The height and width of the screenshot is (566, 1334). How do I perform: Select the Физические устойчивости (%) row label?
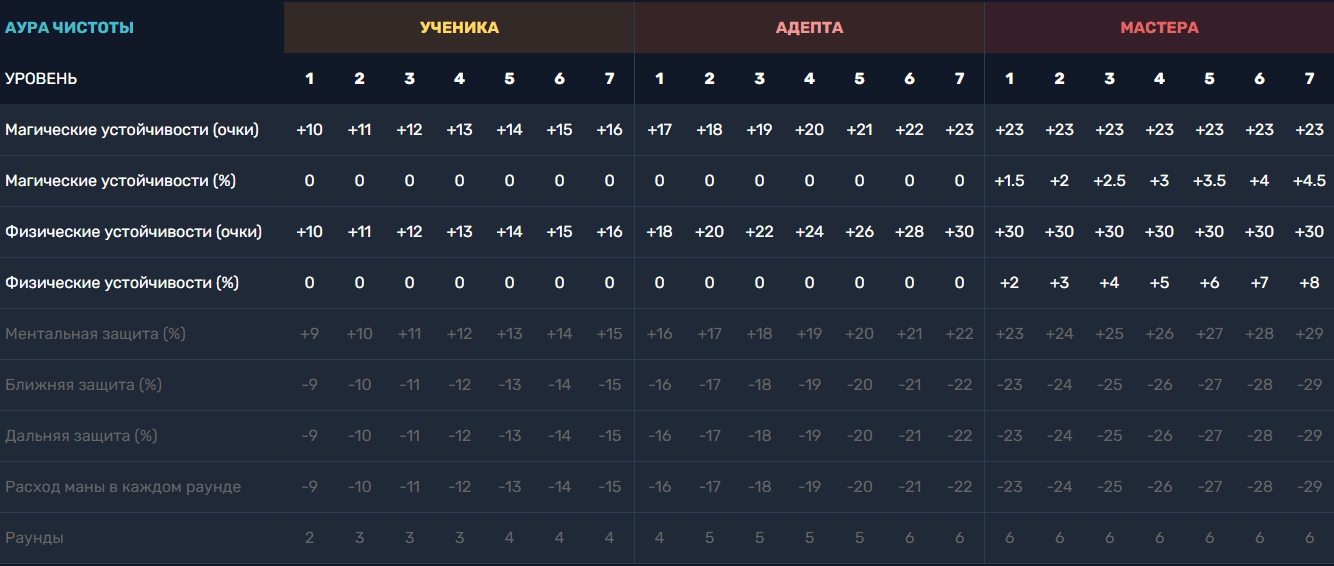tap(122, 283)
